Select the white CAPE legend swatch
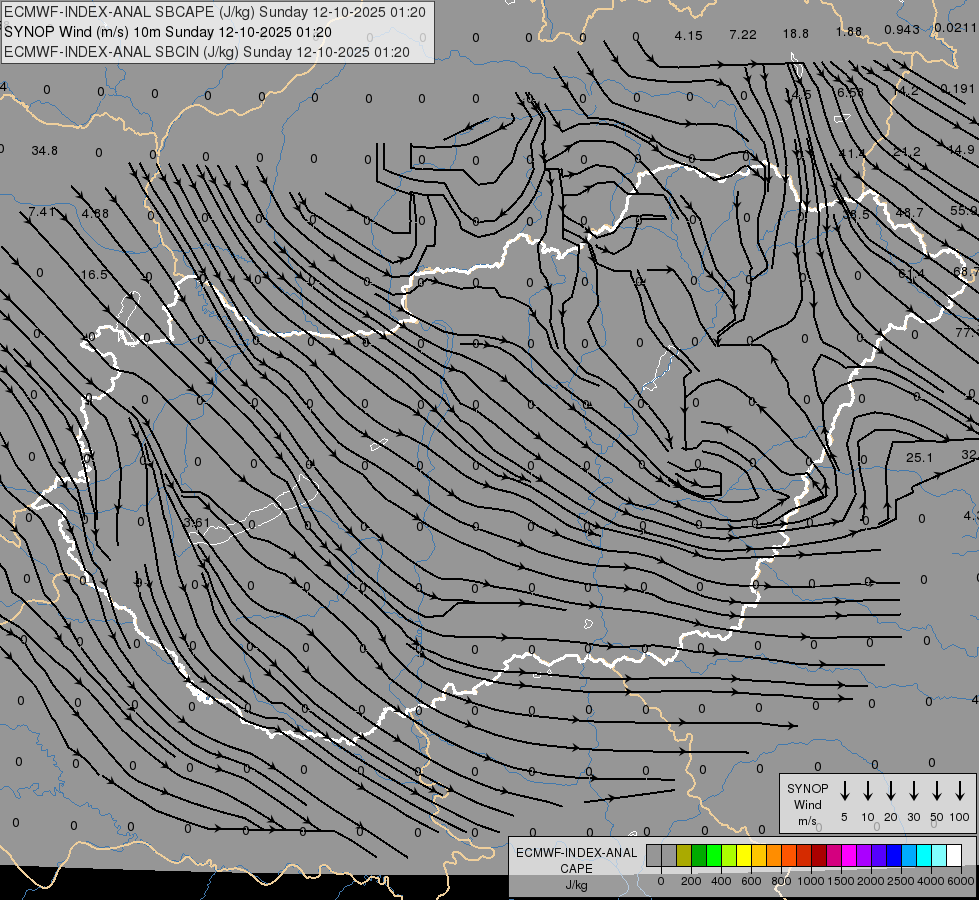Screen dimensions: 979x900 954,855
